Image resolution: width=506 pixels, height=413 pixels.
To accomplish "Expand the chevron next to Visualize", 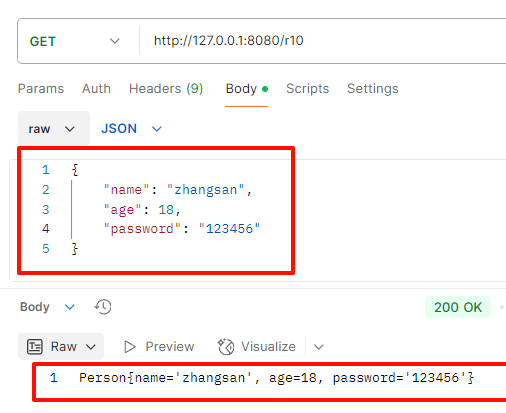I will (319, 347).
